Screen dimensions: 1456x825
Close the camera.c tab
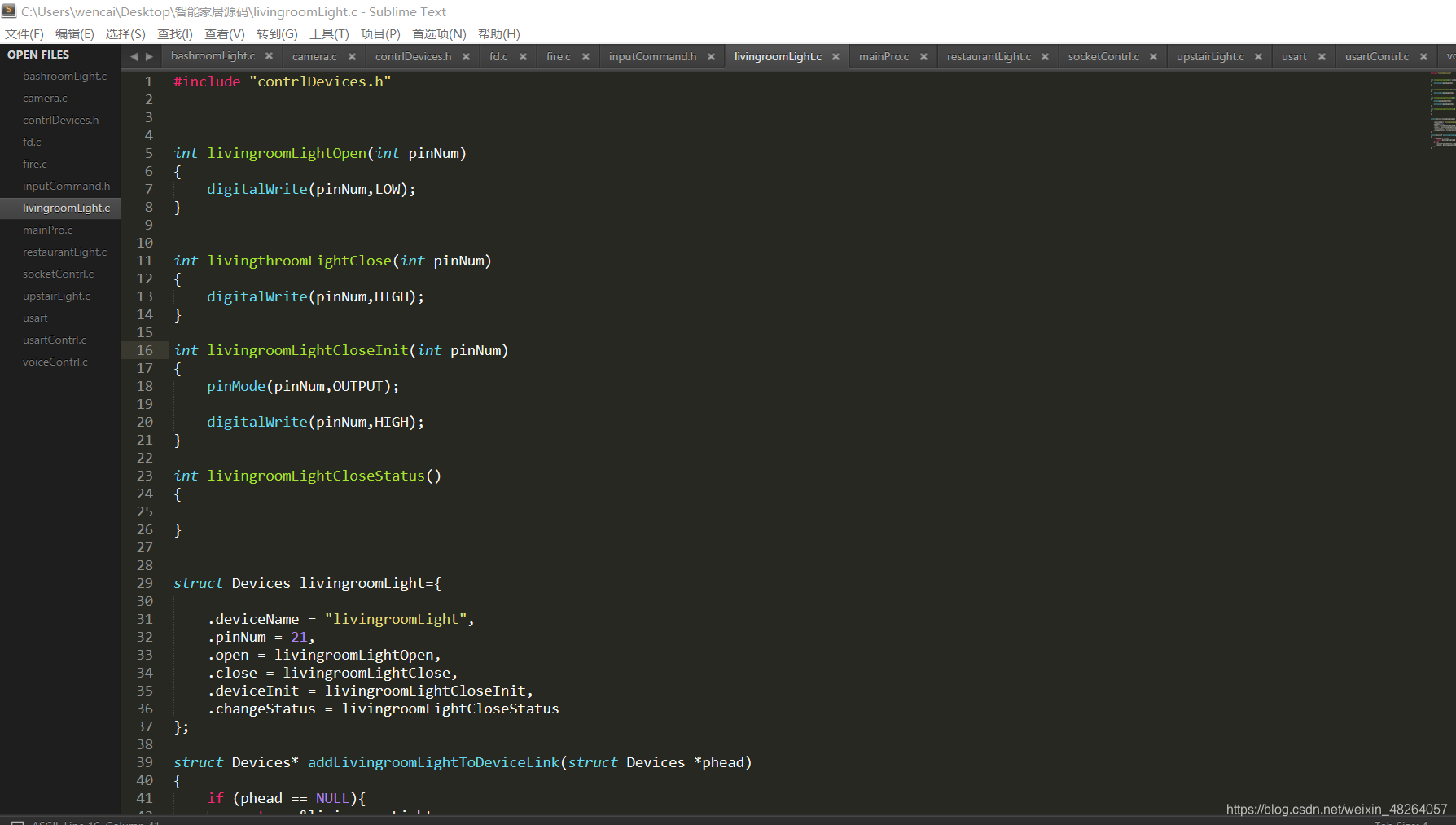click(352, 56)
